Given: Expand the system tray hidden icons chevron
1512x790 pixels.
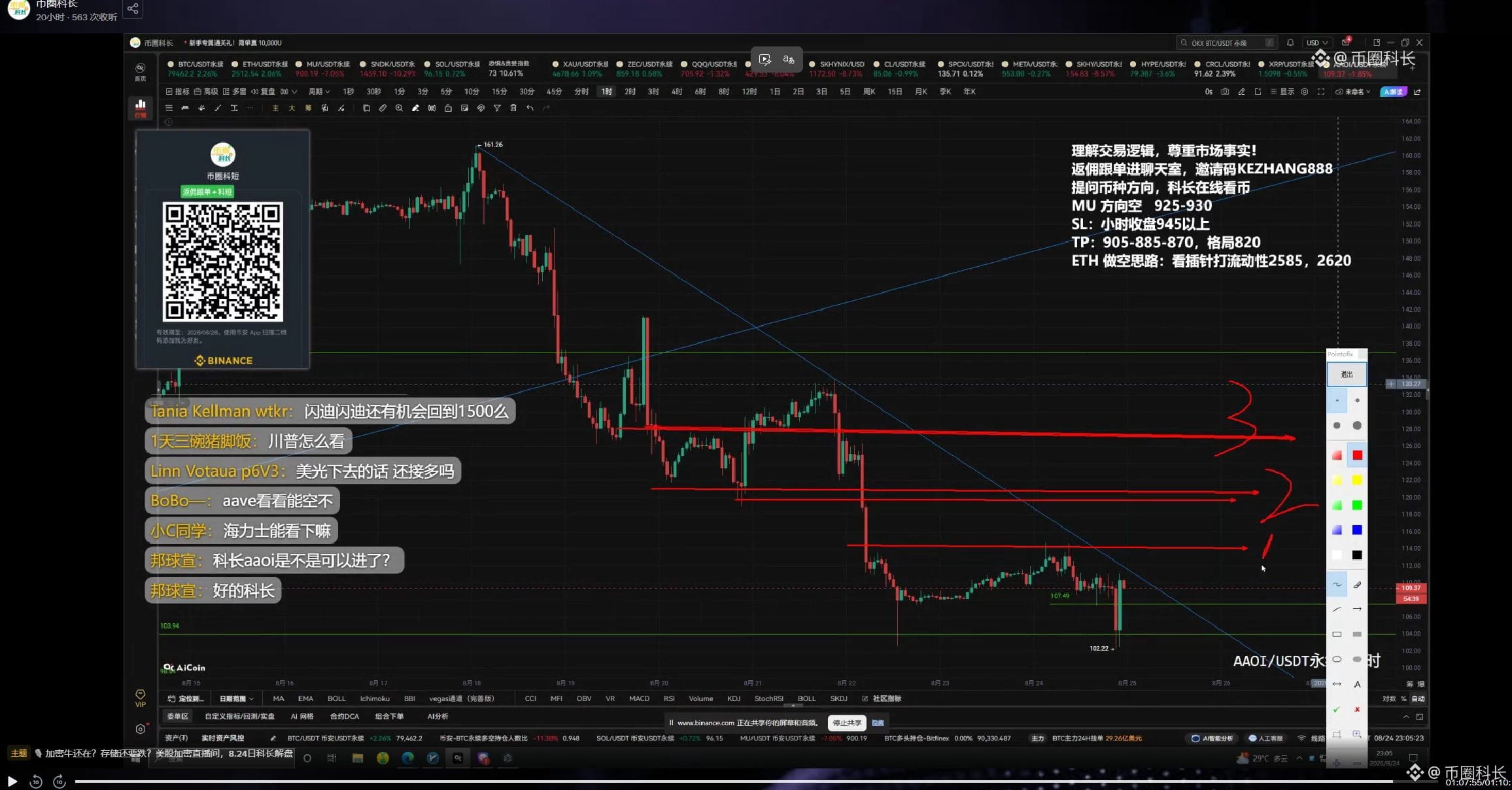Looking at the screenshot, I should (x=1299, y=759).
